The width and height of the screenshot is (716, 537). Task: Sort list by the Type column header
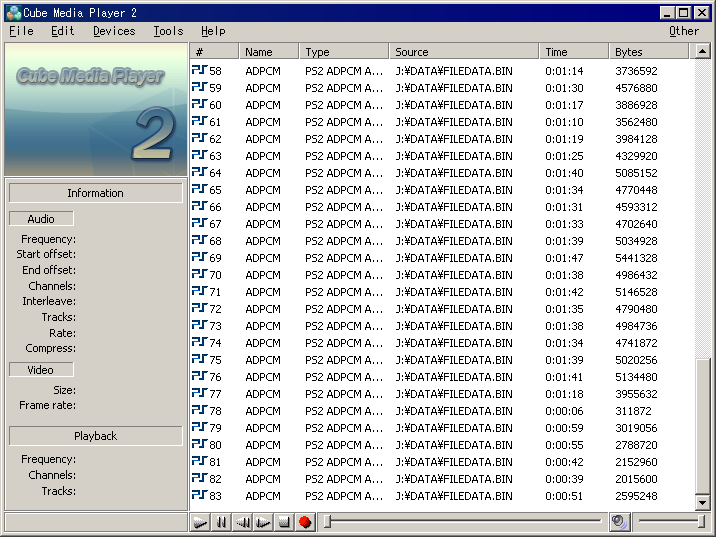tap(344, 52)
